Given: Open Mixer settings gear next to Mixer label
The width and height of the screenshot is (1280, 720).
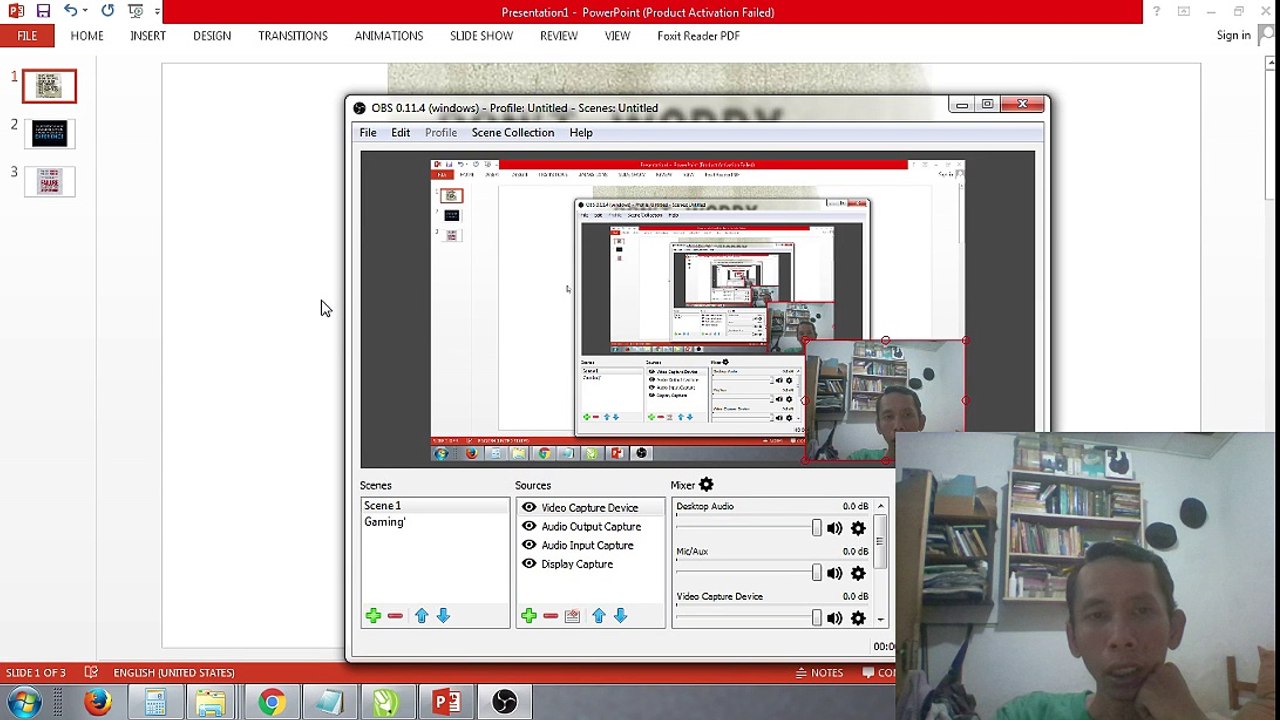Looking at the screenshot, I should tap(706, 485).
